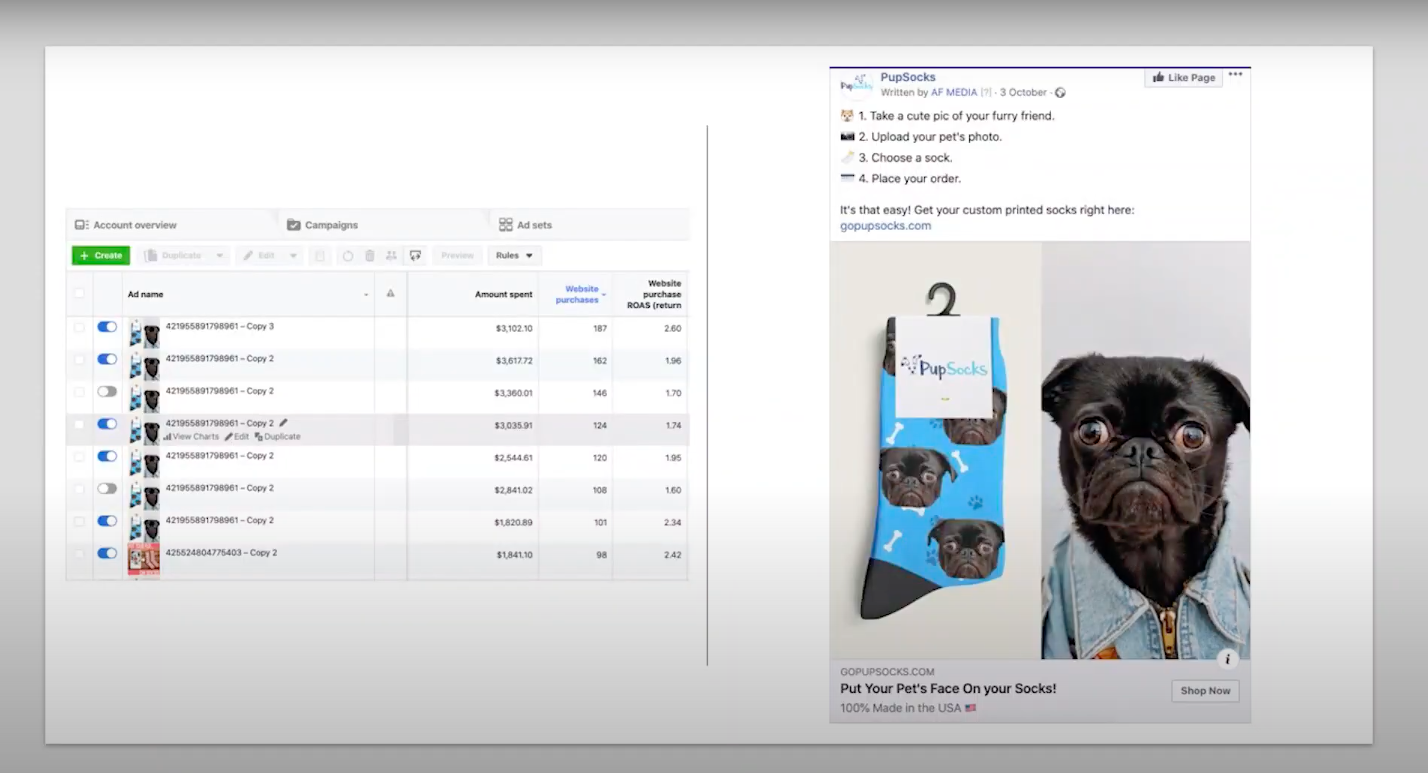Image resolution: width=1428 pixels, height=773 pixels.
Task: Click the pug in denim jacket photo
Action: [1146, 450]
